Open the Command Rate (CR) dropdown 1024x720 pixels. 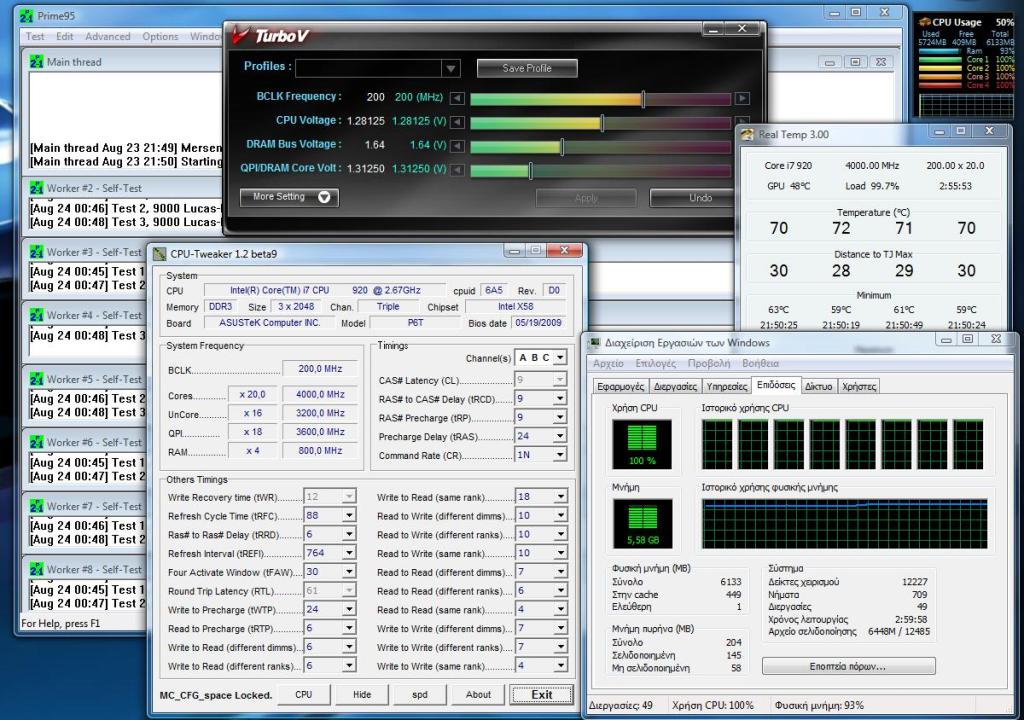click(x=560, y=454)
